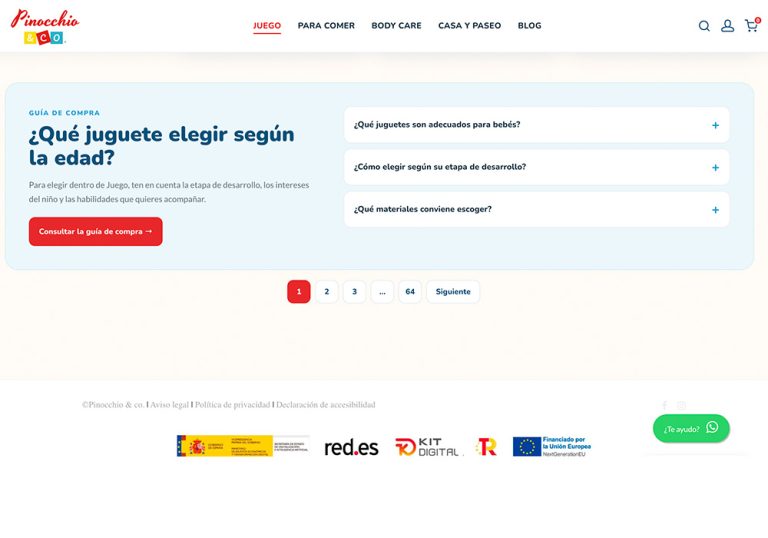Open the Política de privacidad link
768x538 pixels.
233,405
